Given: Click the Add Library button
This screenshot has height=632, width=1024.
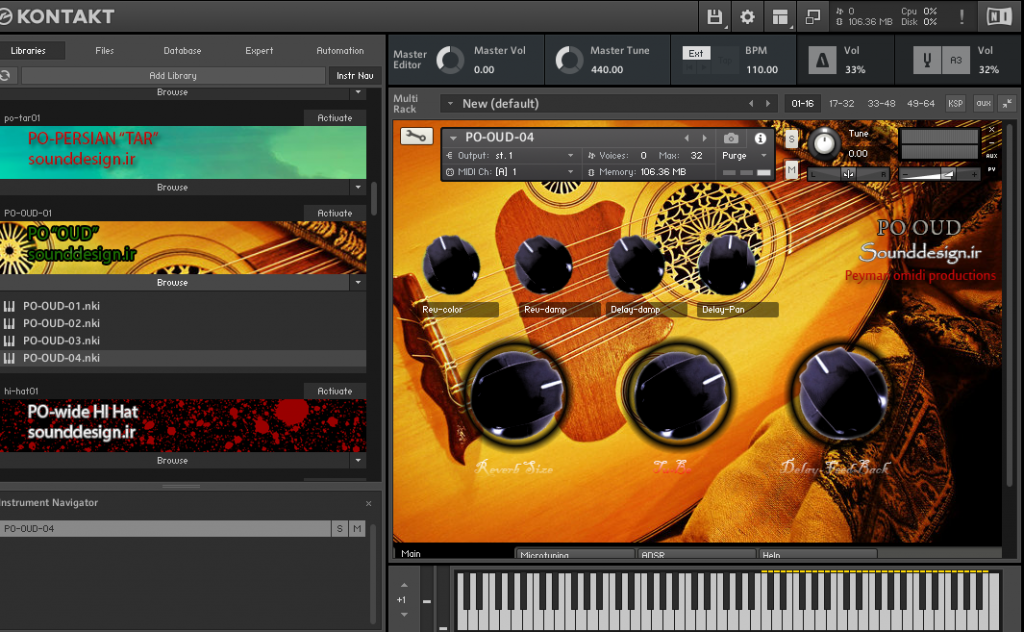Looking at the screenshot, I should pyautogui.click(x=173, y=76).
